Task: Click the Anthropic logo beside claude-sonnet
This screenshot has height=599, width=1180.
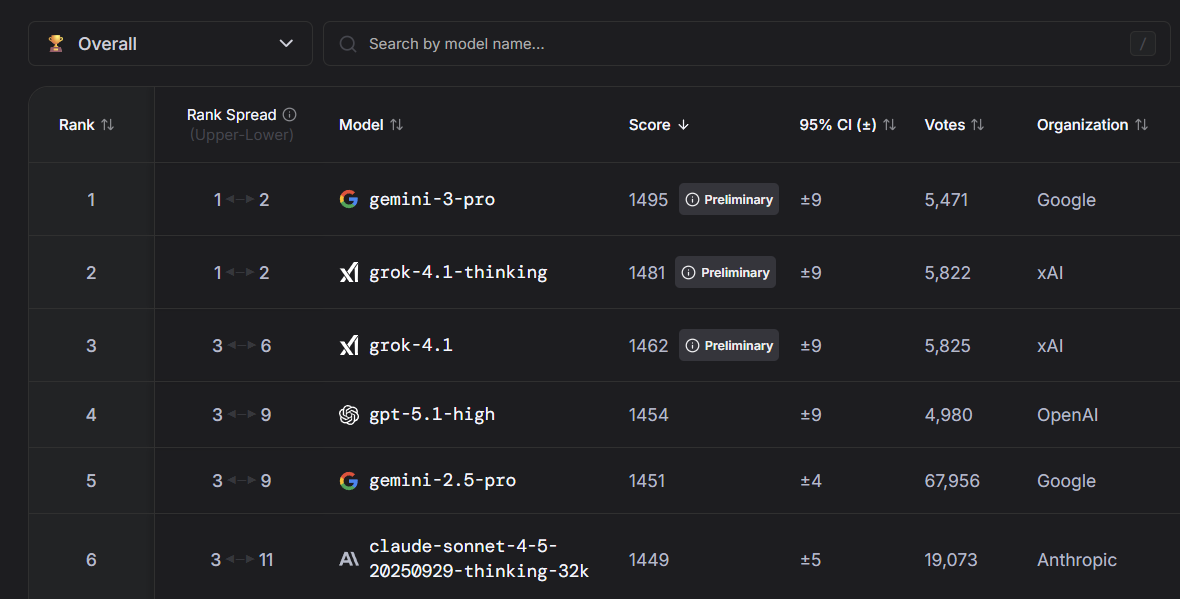Action: [348, 560]
